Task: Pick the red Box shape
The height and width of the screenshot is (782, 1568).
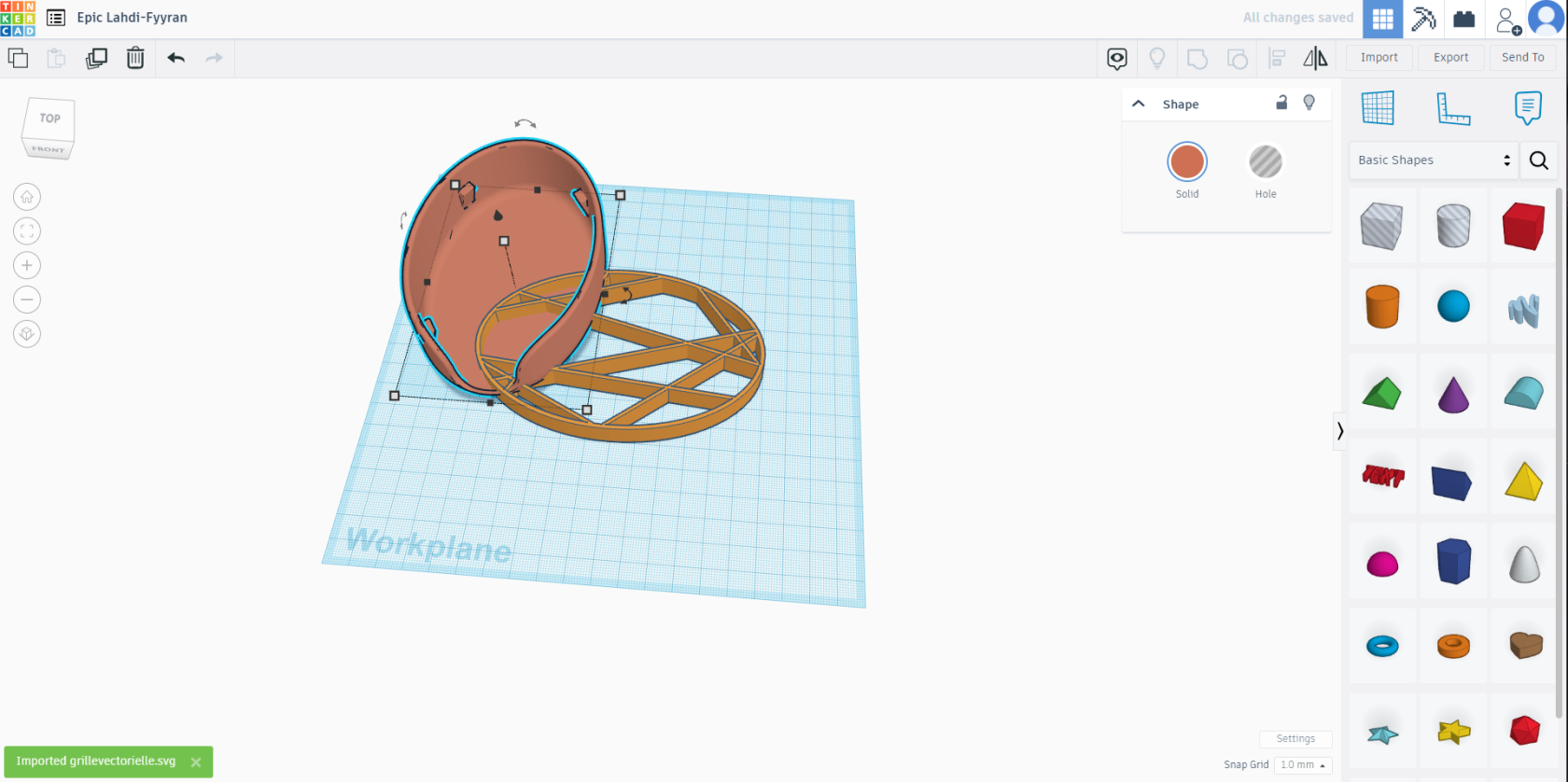Action: 1524,226
